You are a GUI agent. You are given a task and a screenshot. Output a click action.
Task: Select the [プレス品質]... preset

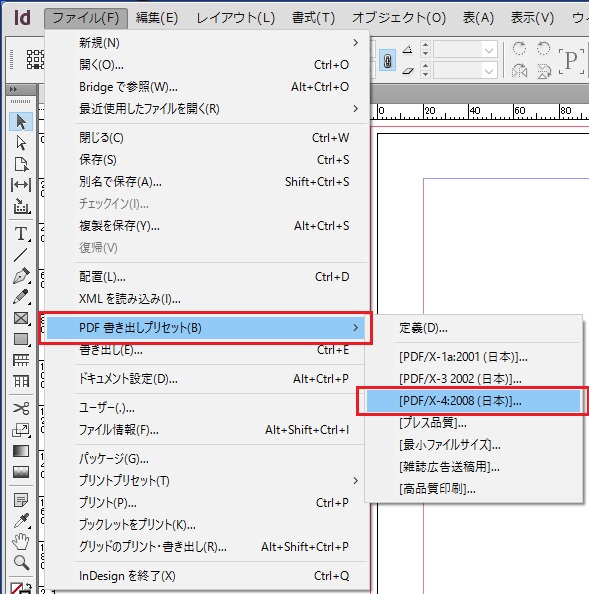pos(473,423)
